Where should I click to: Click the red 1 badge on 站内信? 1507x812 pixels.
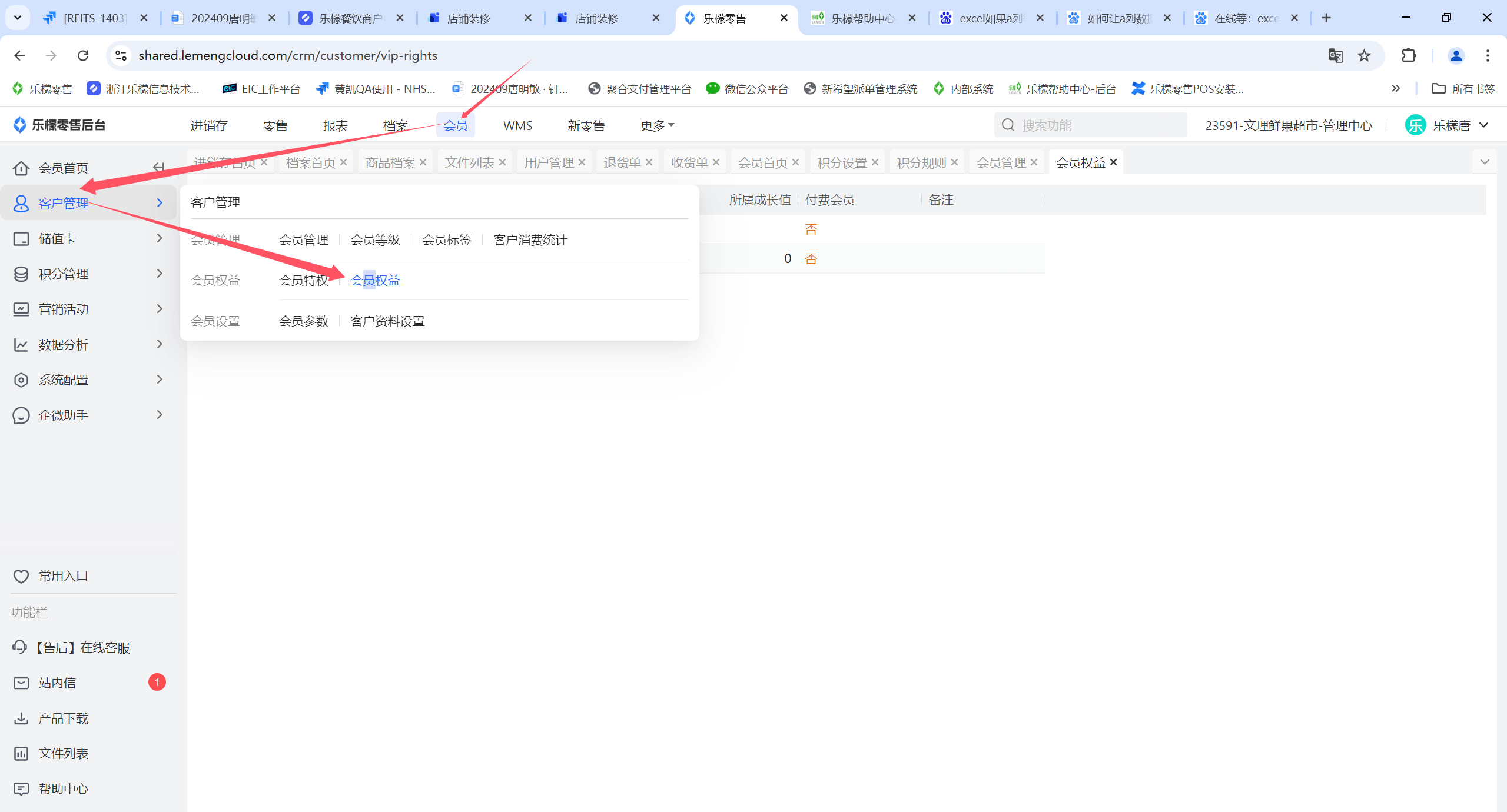point(157,683)
